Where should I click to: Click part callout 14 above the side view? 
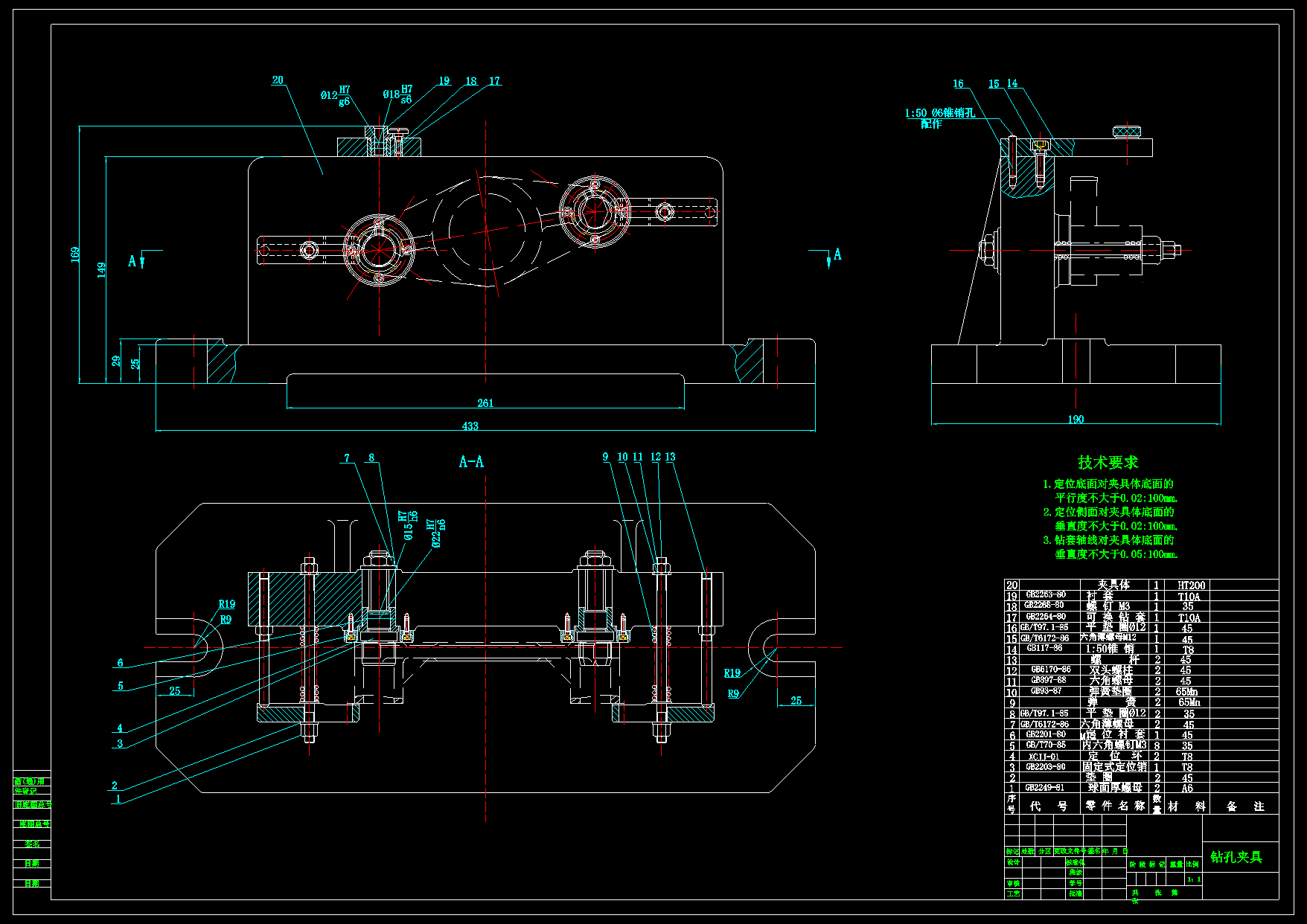pos(1012,83)
